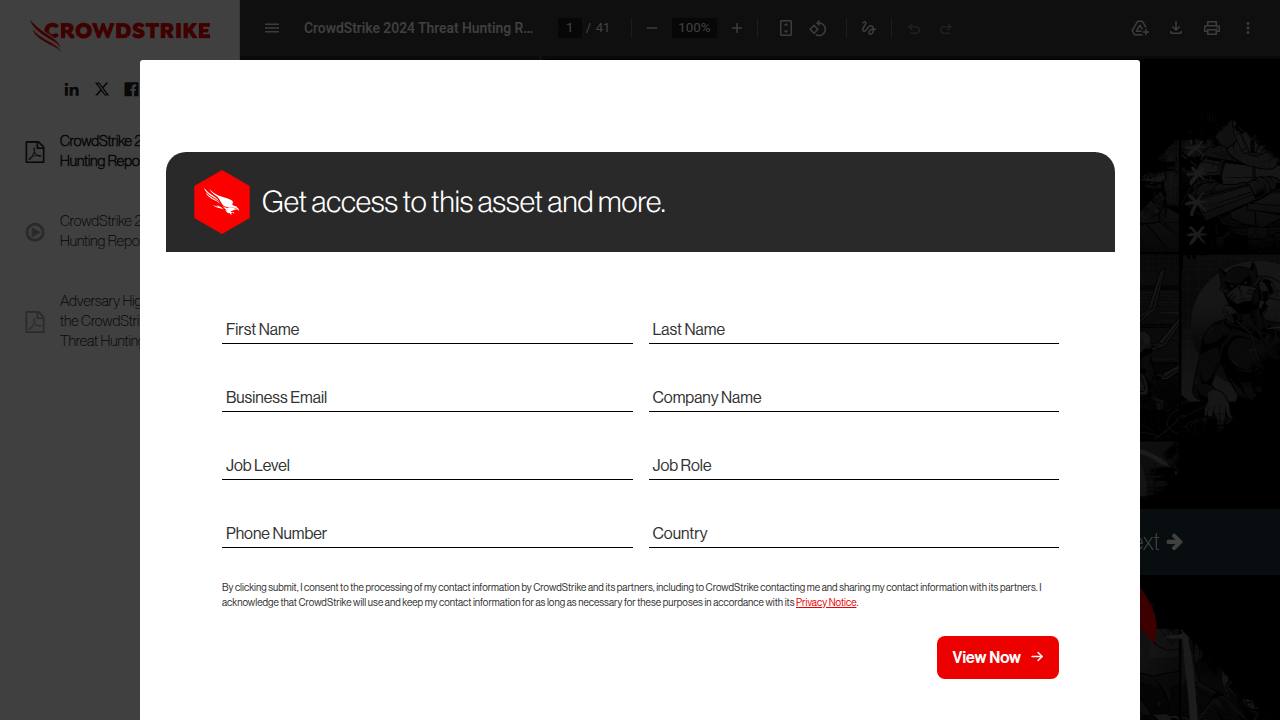This screenshot has width=1280, height=720.
Task: Click the fit-to-page icon in PDF toolbar
Action: (786, 28)
